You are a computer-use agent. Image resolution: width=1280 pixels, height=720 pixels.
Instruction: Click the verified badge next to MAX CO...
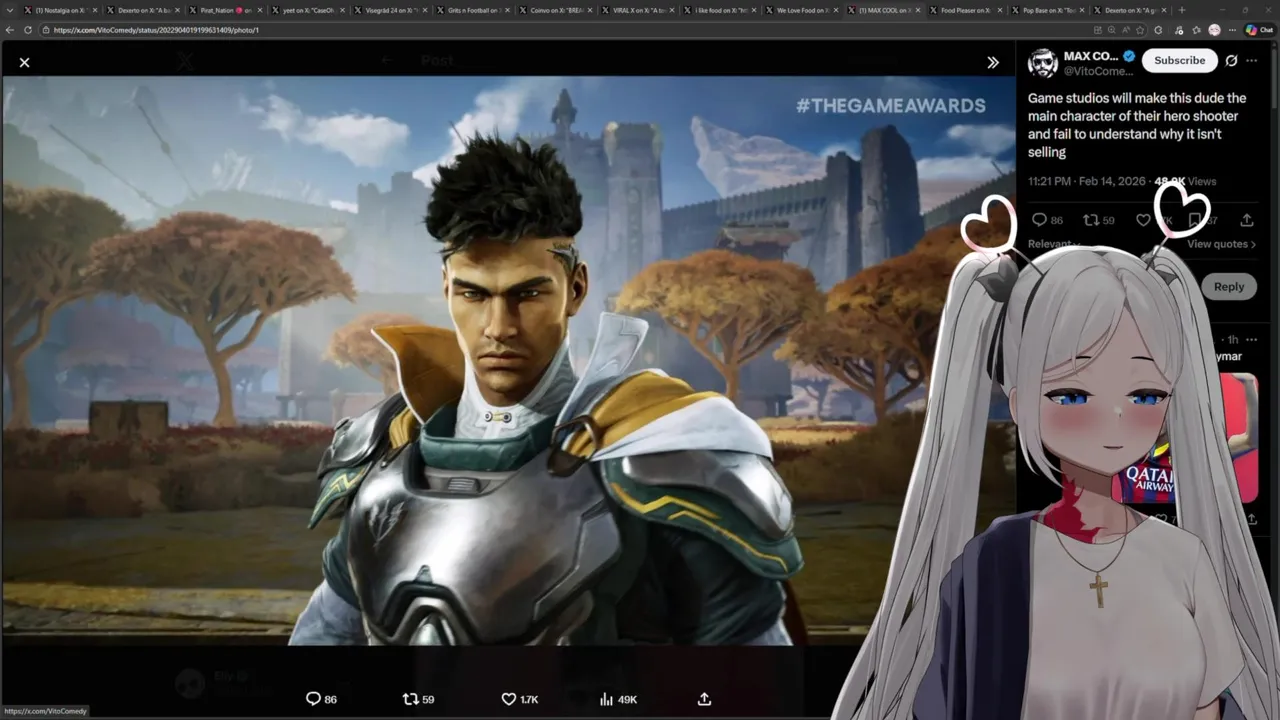point(1129,56)
